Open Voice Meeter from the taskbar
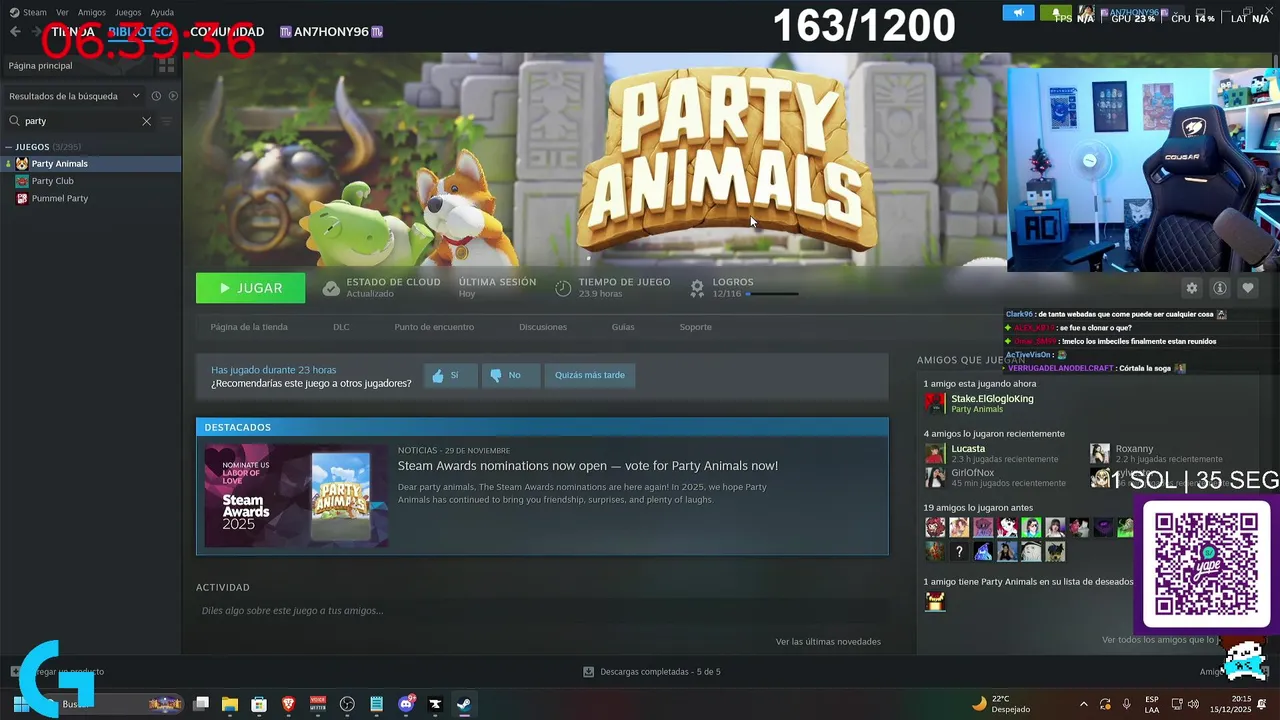 318,704
